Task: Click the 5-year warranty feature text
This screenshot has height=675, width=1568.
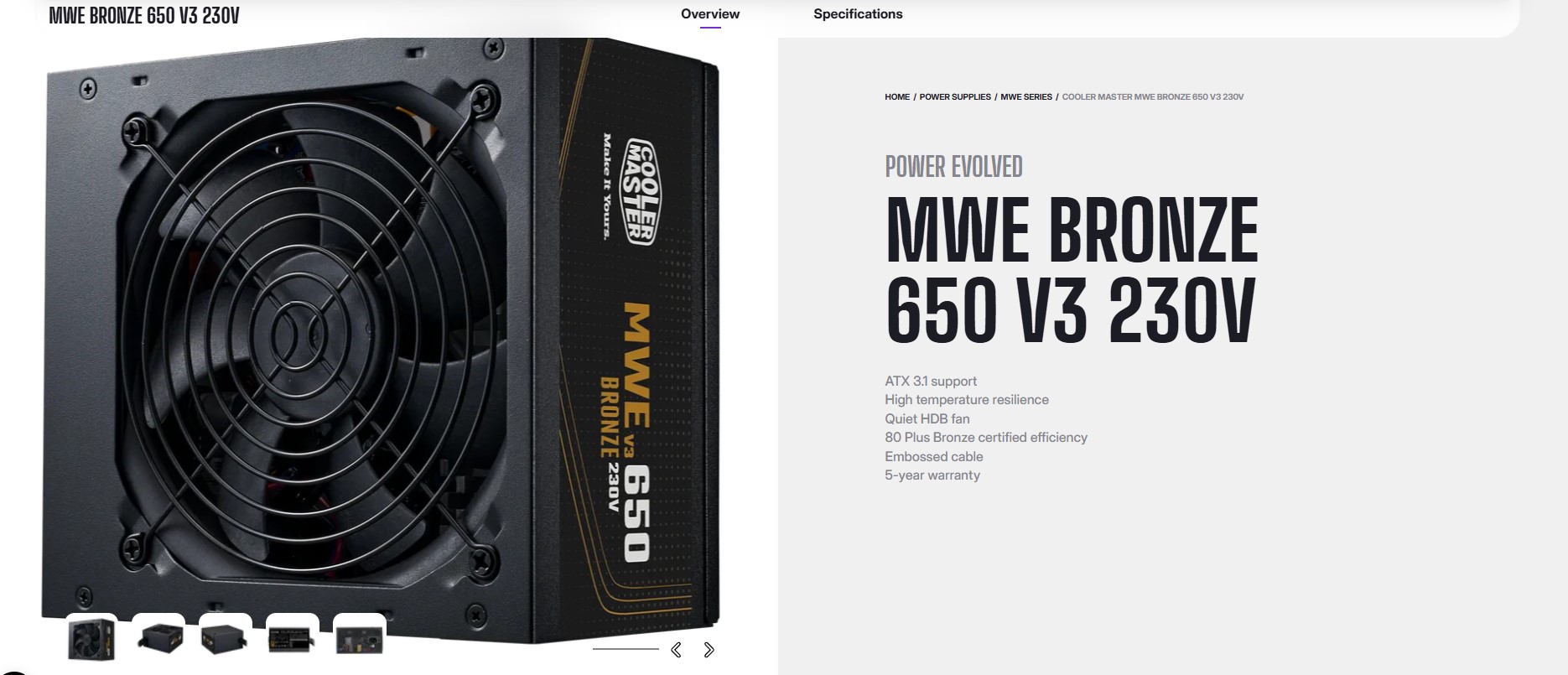Action: point(932,475)
